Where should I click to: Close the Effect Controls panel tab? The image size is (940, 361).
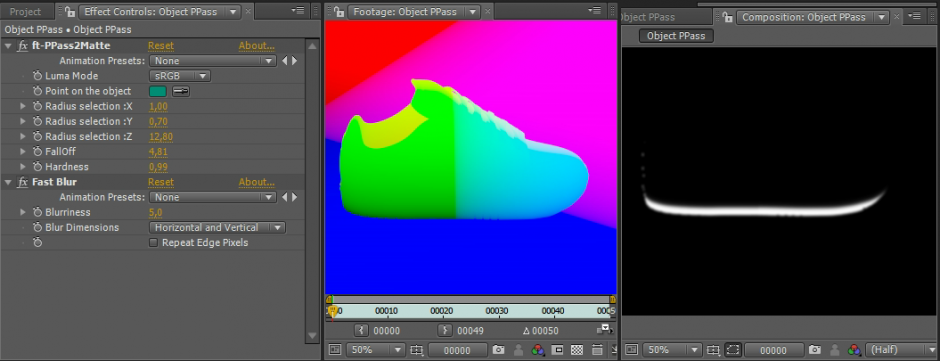point(249,11)
